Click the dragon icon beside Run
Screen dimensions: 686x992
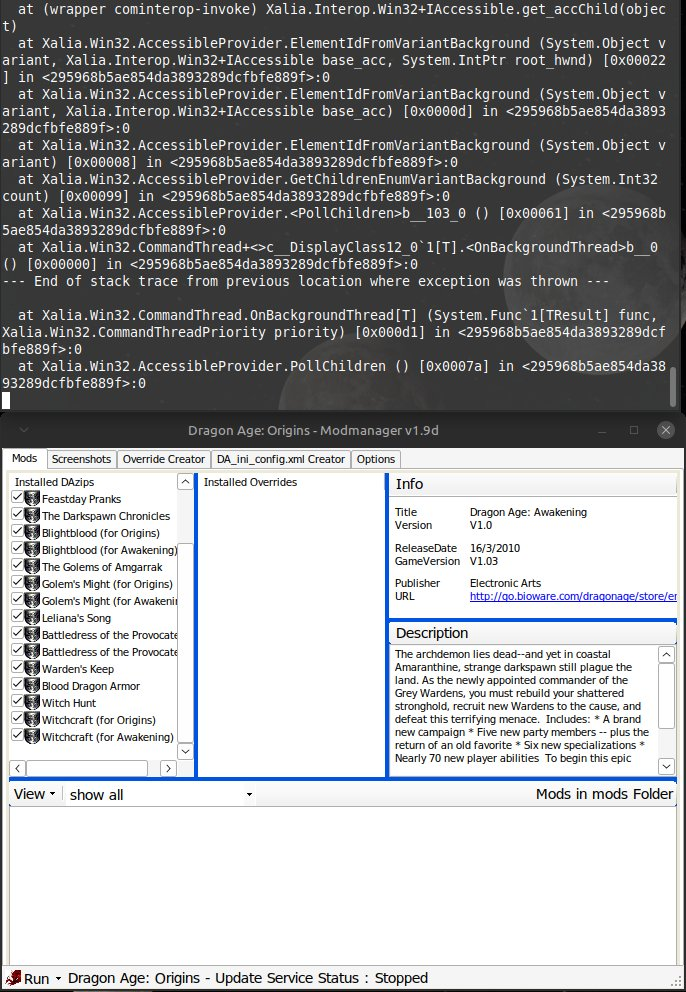point(13,978)
